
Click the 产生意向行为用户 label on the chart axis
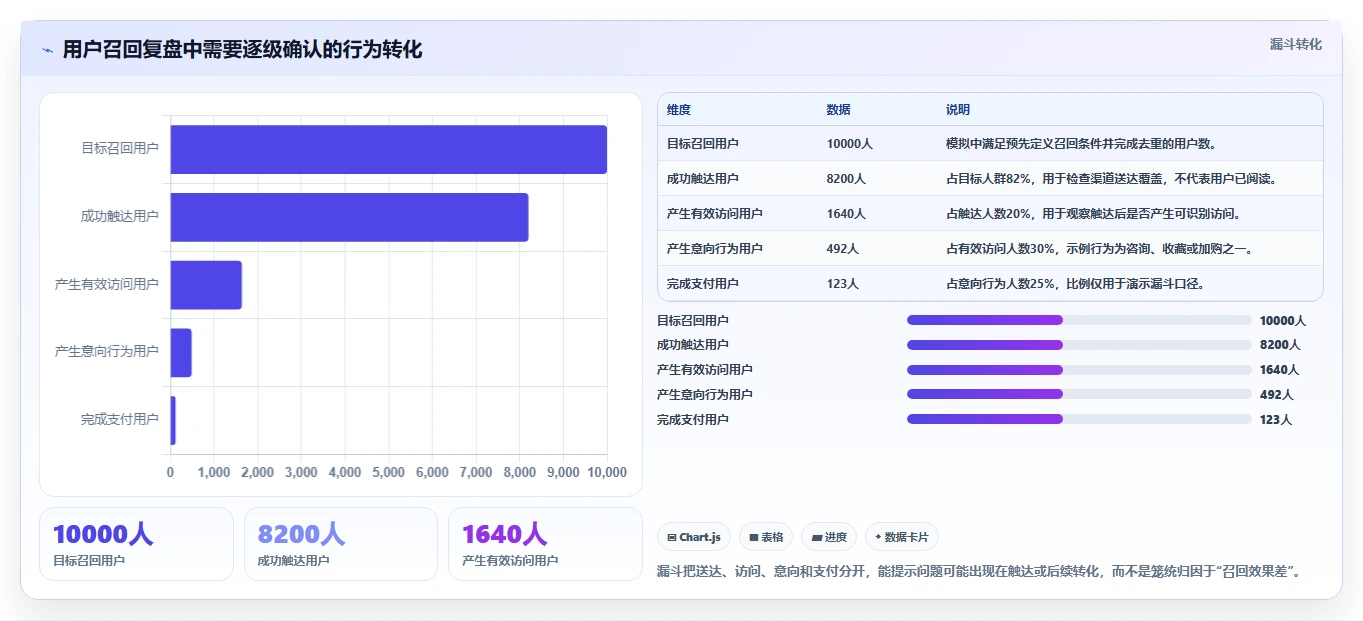coord(107,352)
